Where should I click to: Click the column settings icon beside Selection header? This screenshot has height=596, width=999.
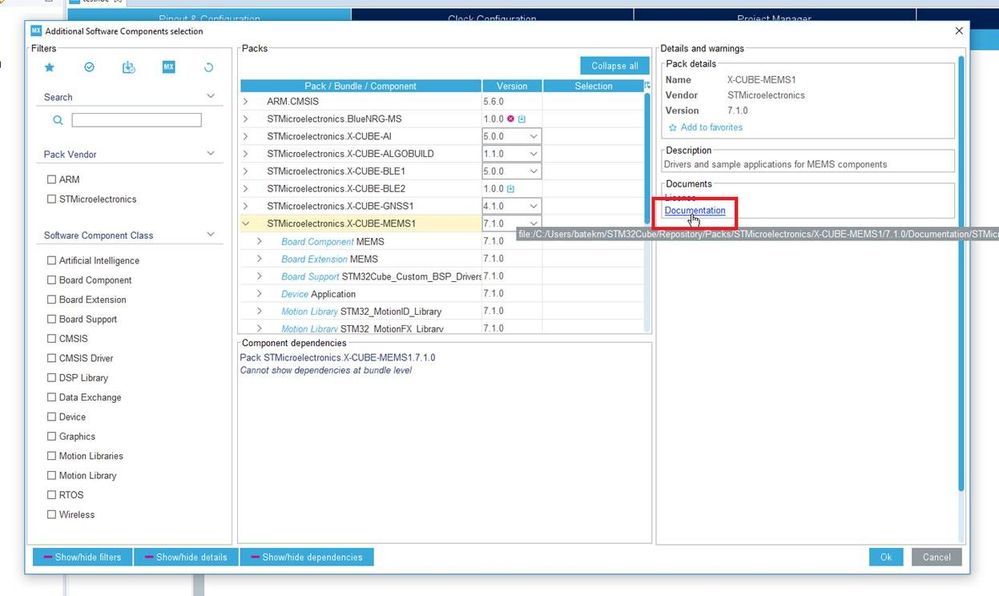coord(647,85)
